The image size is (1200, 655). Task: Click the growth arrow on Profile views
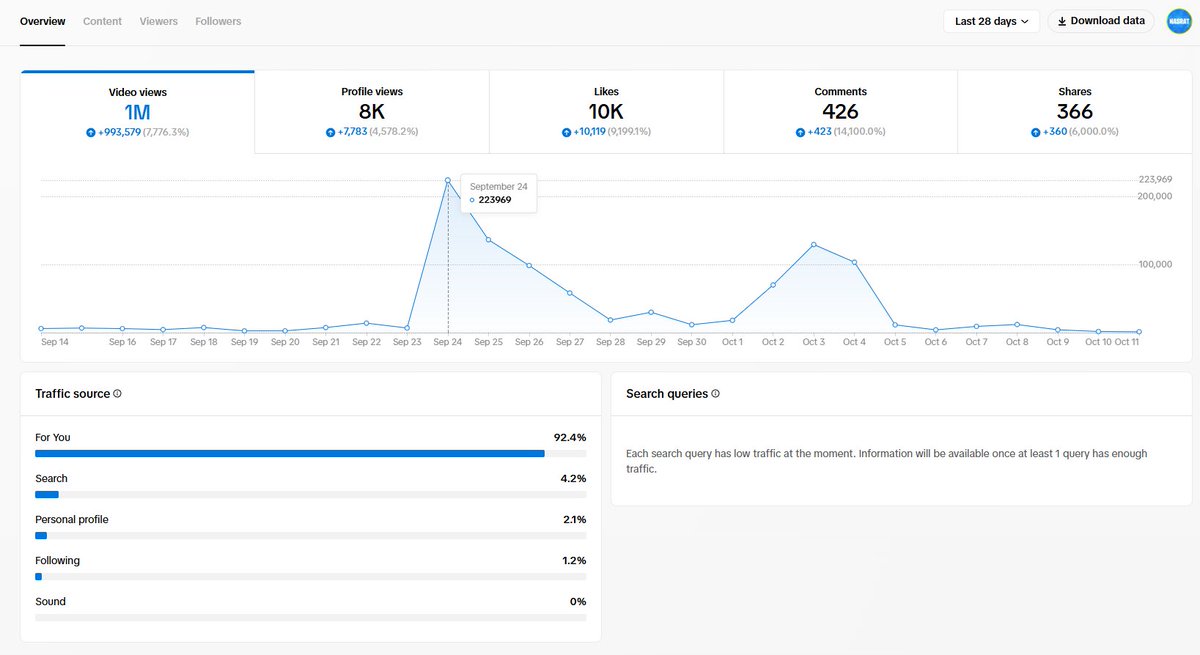(330, 131)
